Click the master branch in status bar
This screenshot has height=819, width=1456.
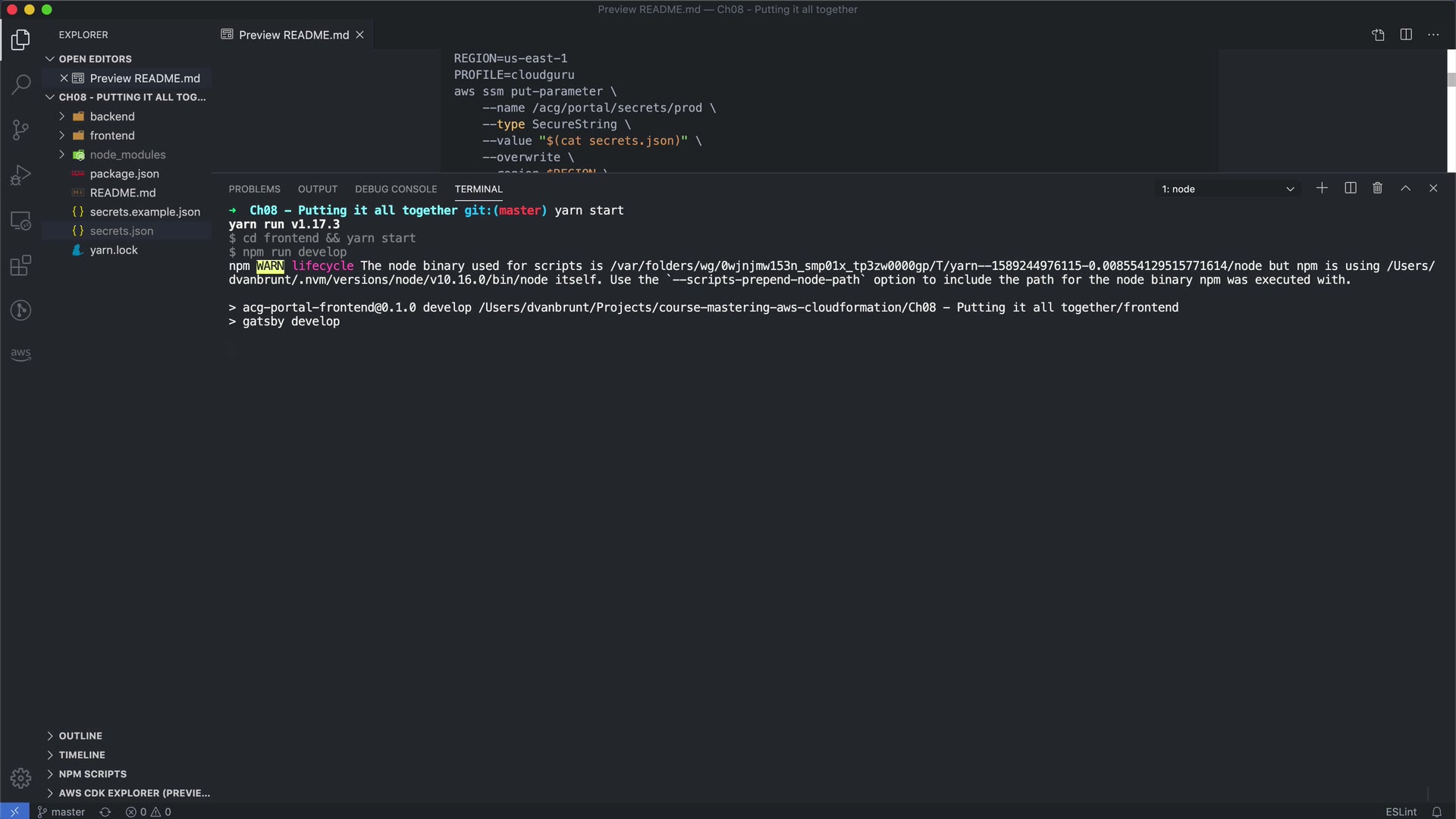62,811
